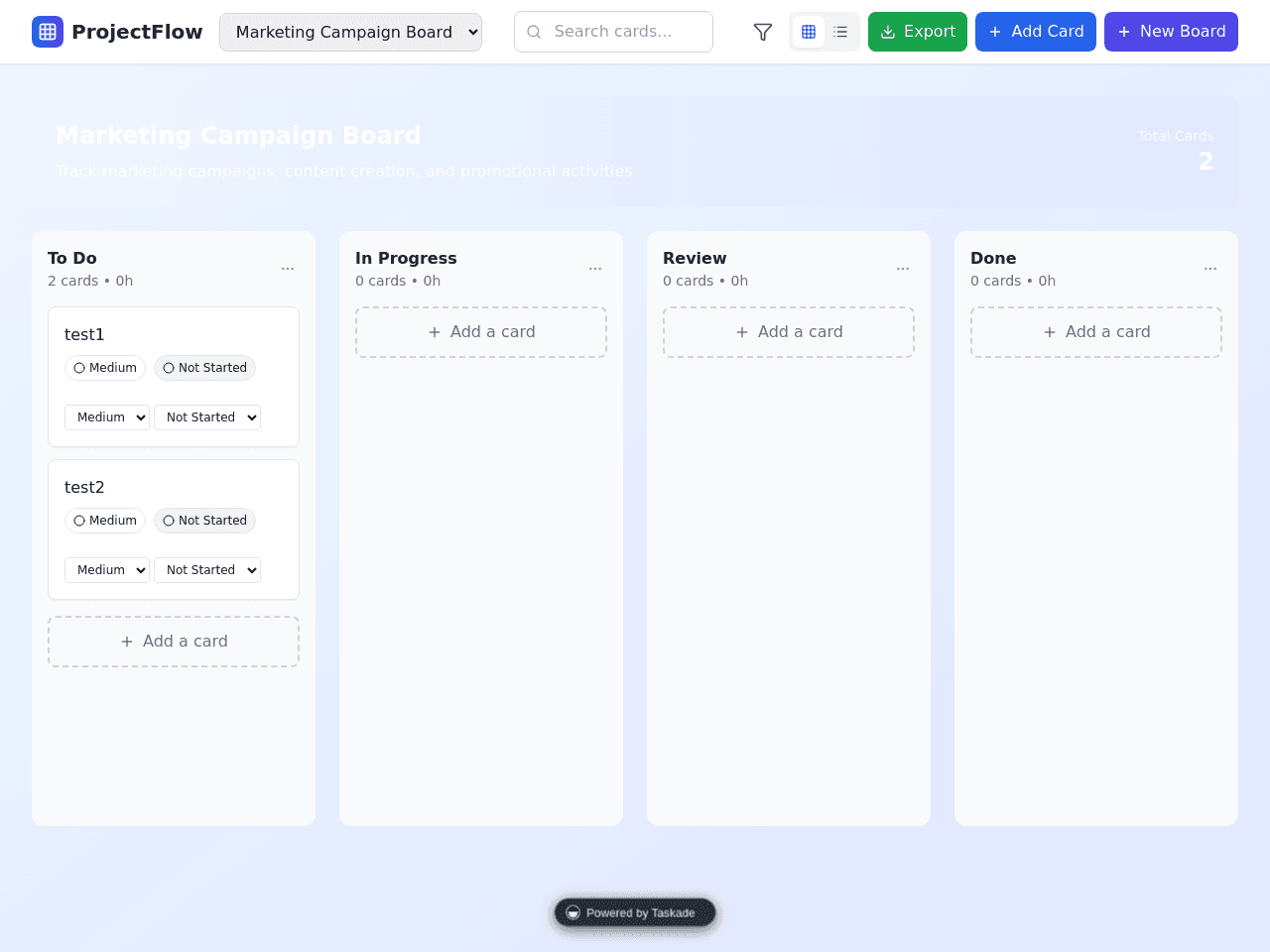1270x952 pixels.
Task: Click the Export button
Action: coord(918,32)
